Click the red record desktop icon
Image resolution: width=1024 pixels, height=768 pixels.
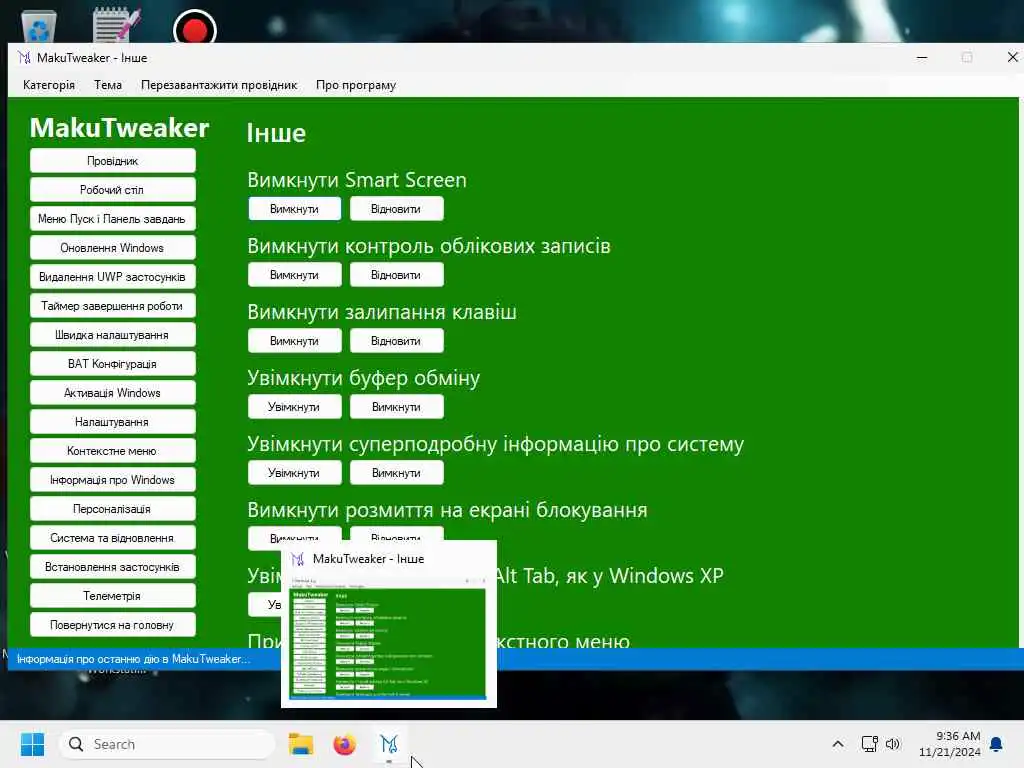click(195, 29)
